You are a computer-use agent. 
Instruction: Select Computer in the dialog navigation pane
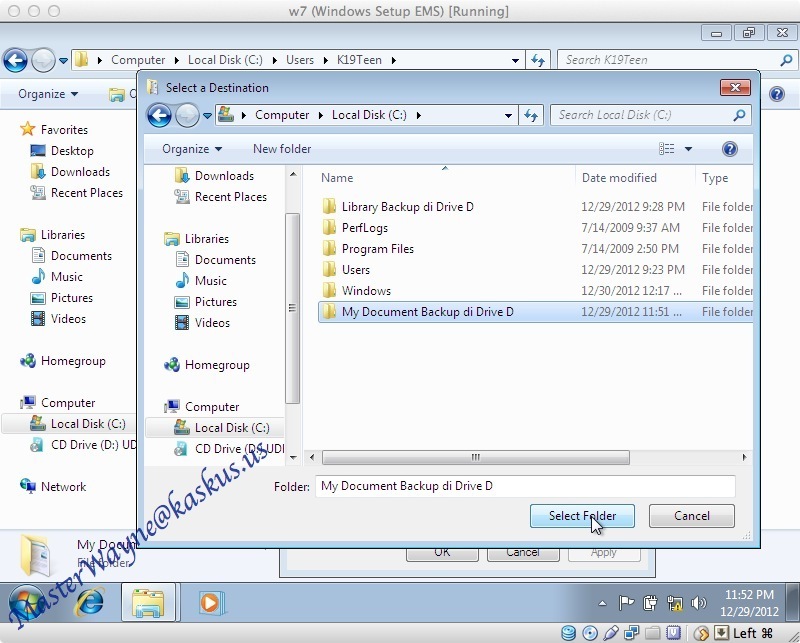(x=202, y=407)
